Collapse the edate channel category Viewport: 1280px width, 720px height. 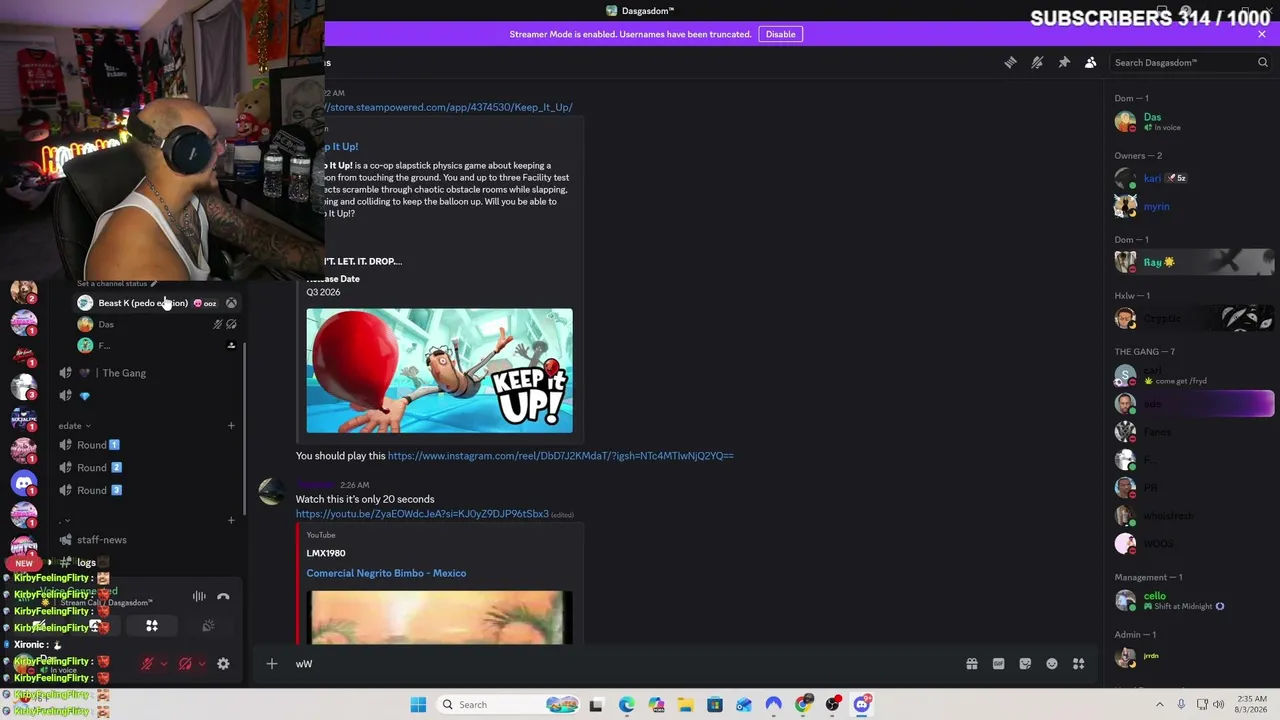(74, 426)
